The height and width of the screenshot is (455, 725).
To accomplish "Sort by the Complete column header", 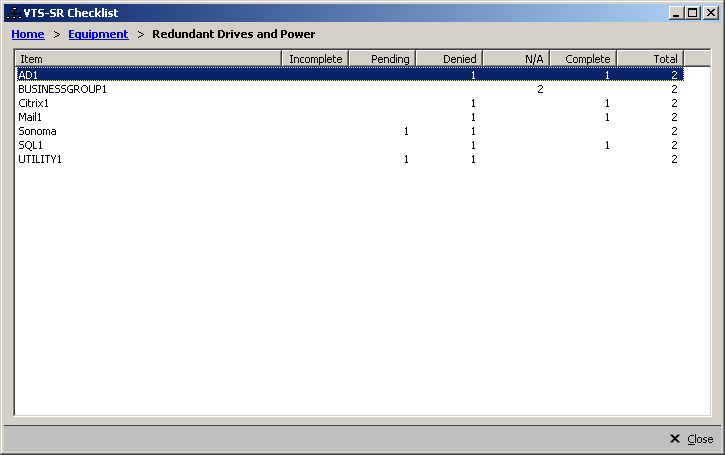I will coord(583,59).
